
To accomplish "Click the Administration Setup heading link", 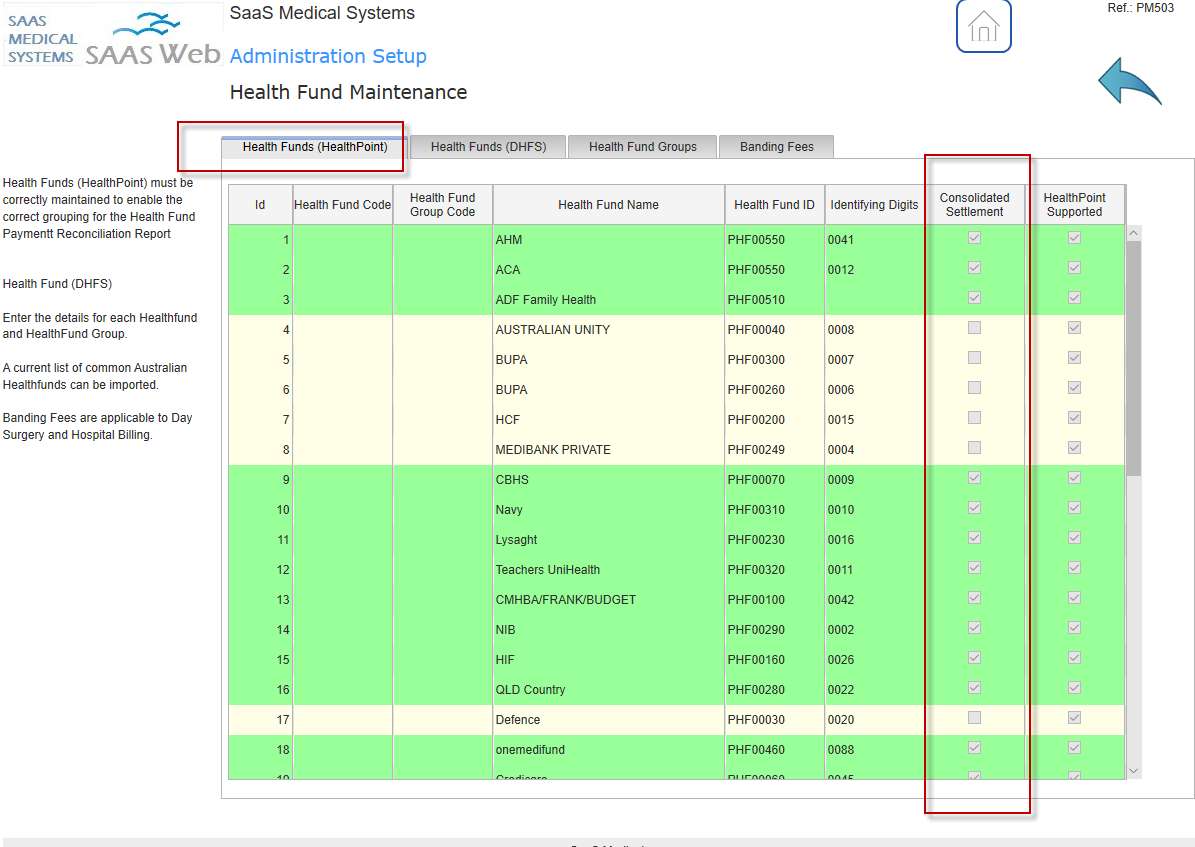I will pos(328,56).
